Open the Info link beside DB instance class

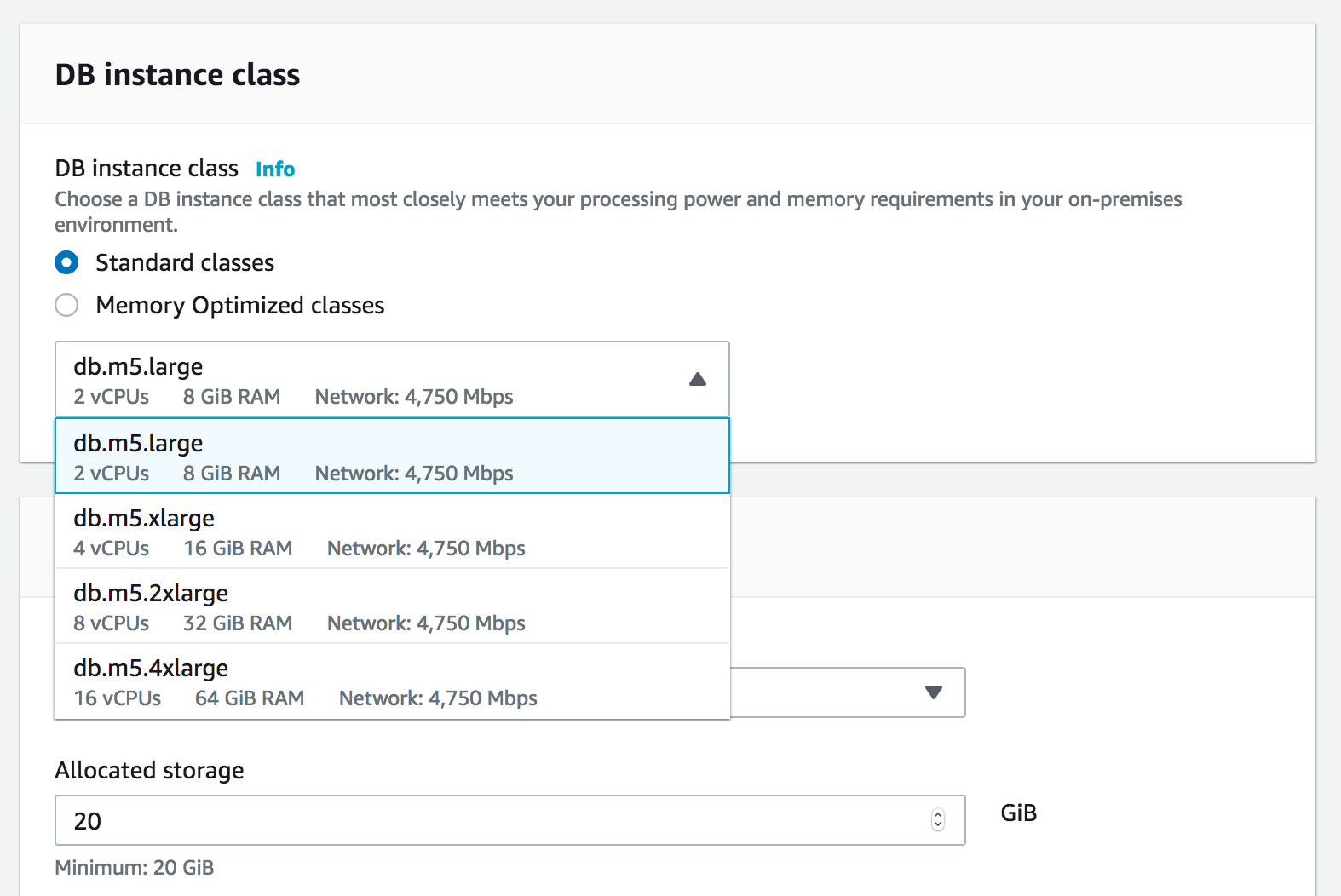(x=275, y=169)
